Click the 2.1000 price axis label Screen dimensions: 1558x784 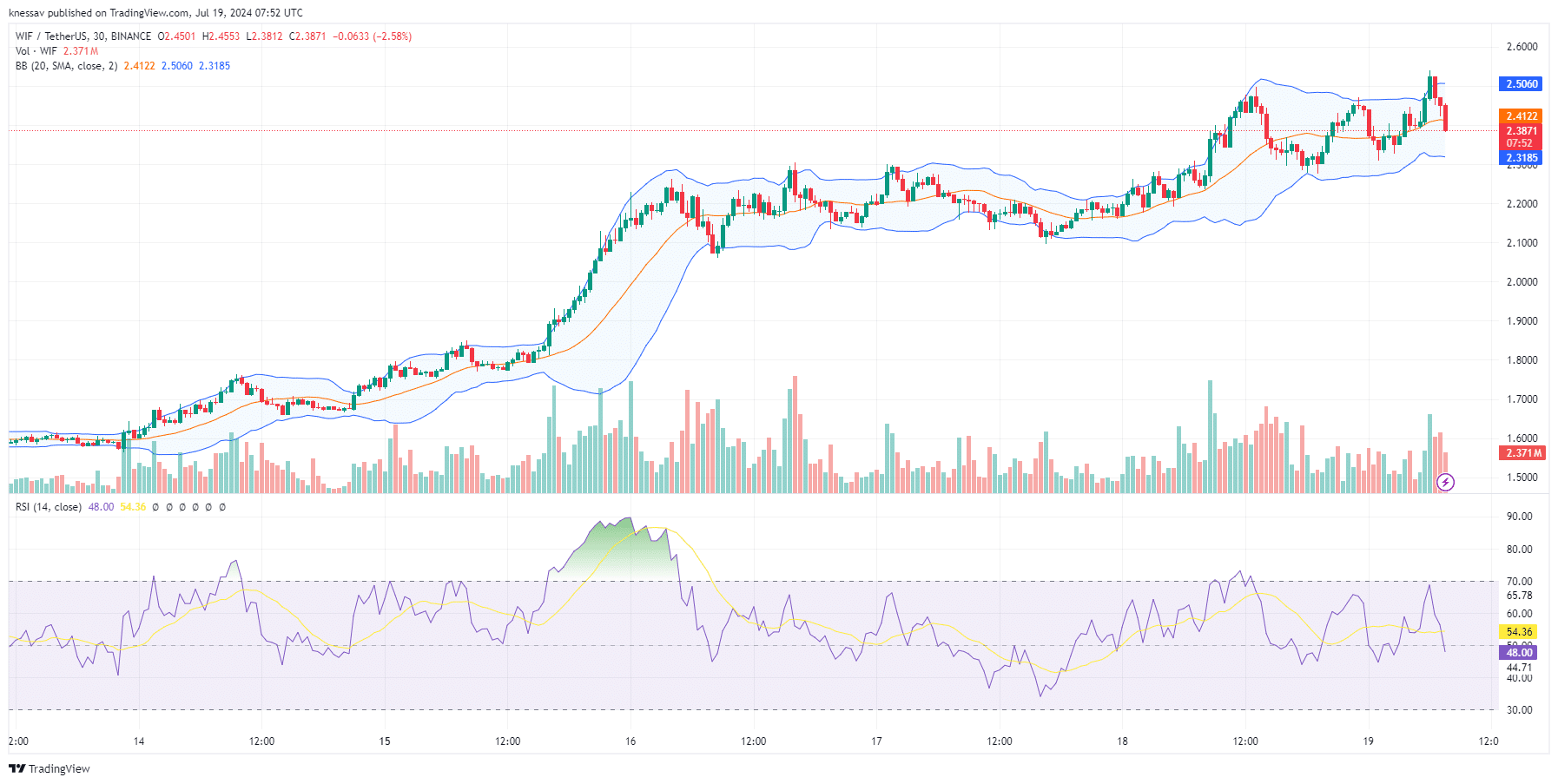click(x=1522, y=243)
